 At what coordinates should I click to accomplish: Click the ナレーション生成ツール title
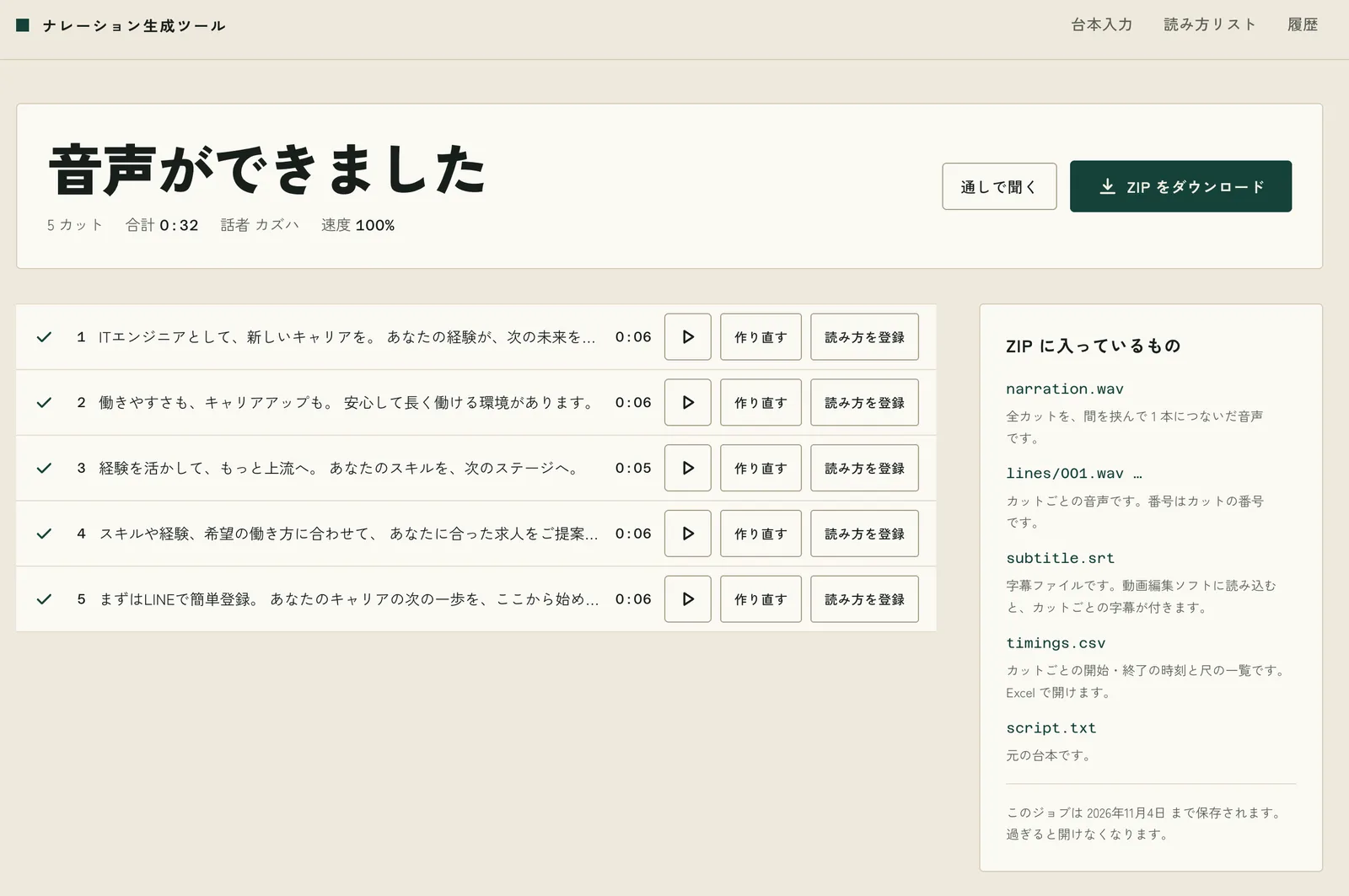click(134, 26)
